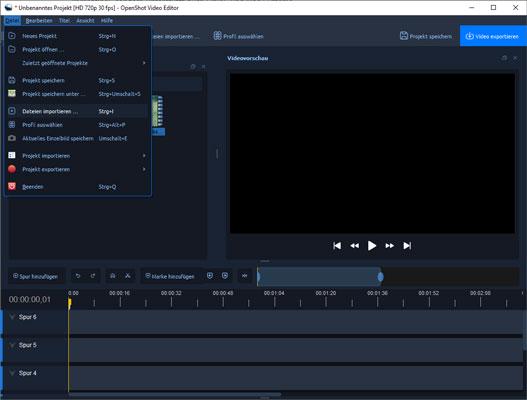Click the Dateien importieren menu icon
527x400 pixels.
click(x=12, y=111)
